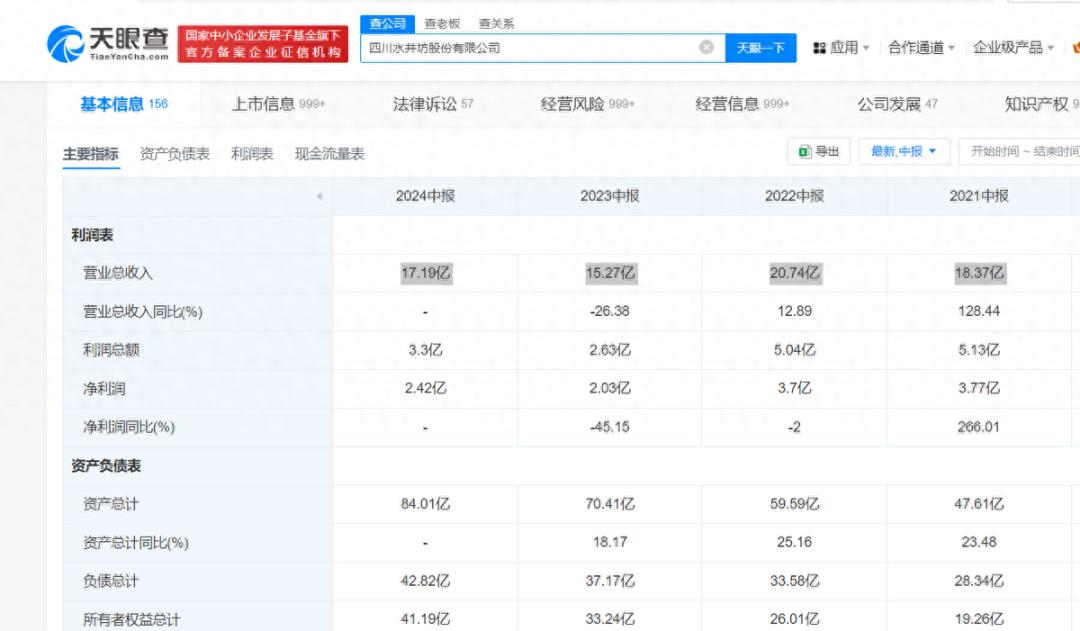The width and height of the screenshot is (1080, 631).
Task: Click the 266.01 net profit growth cell
Action: coord(979,427)
